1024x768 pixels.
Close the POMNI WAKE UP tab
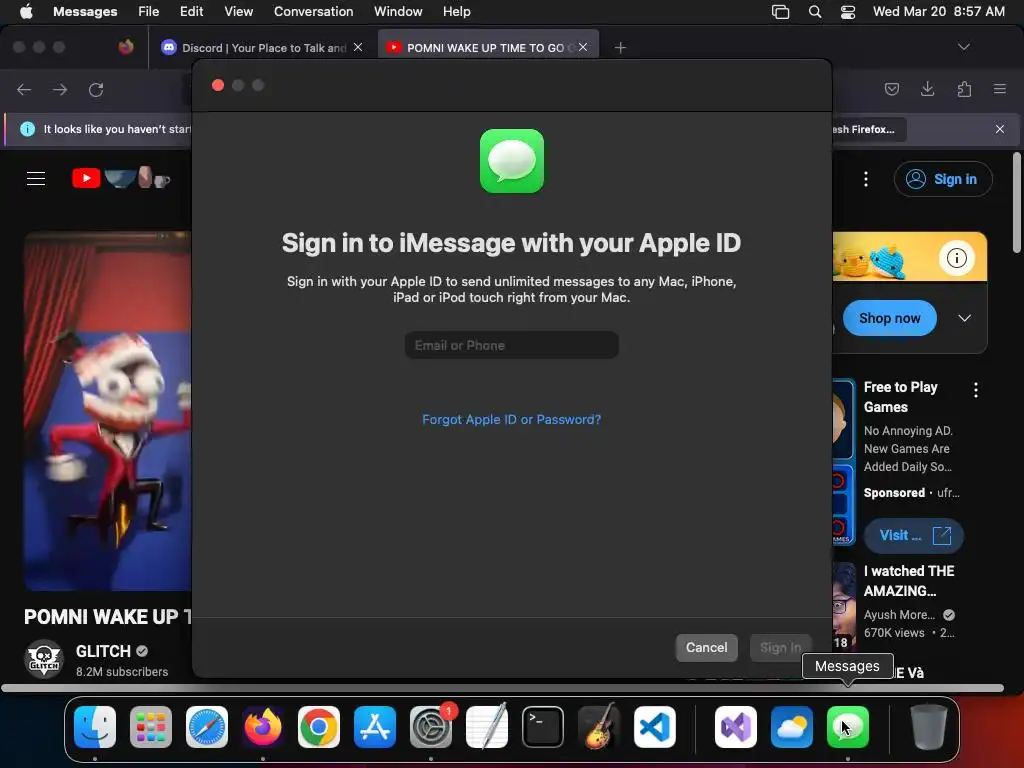[583, 47]
